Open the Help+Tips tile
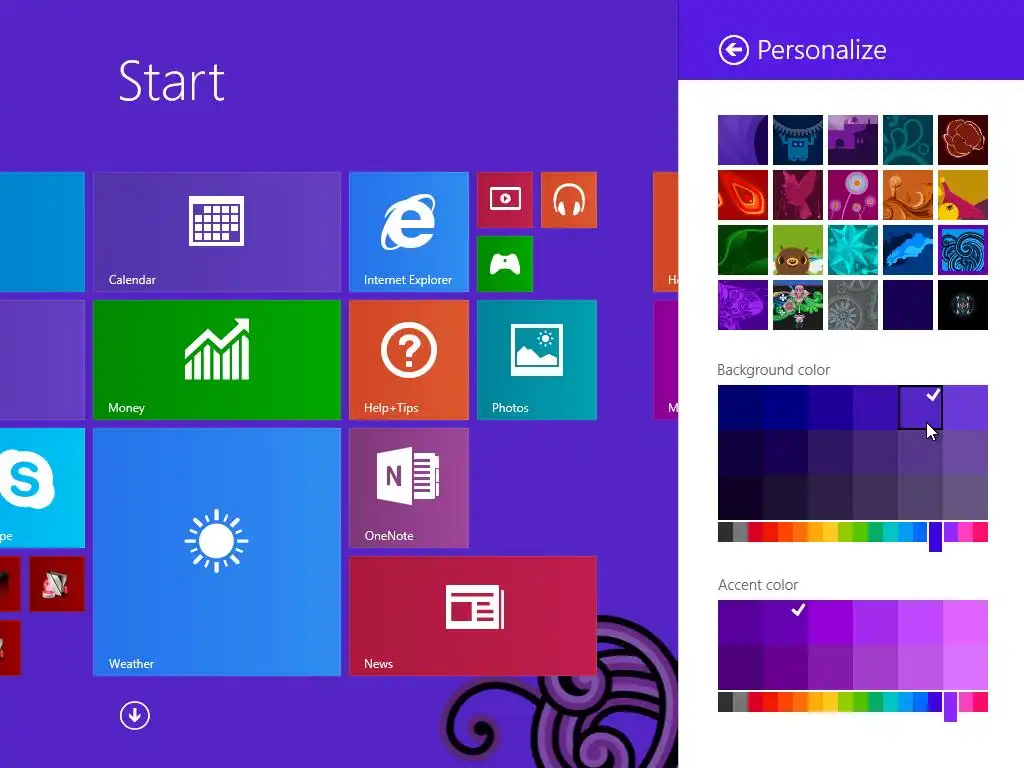The image size is (1024, 768). click(x=409, y=360)
